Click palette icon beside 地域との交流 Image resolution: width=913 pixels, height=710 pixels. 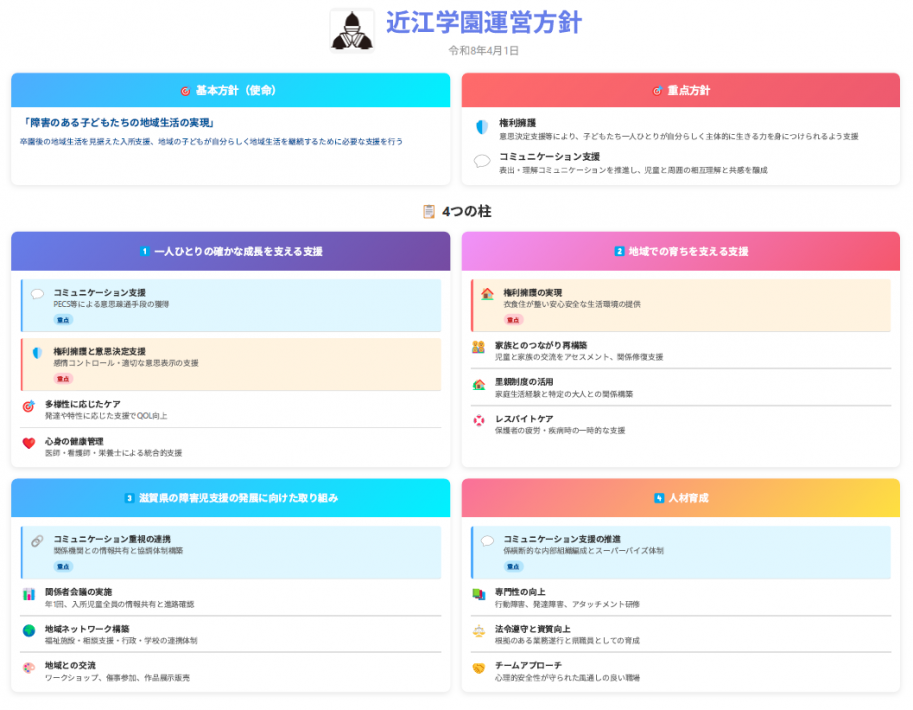tap(29, 667)
